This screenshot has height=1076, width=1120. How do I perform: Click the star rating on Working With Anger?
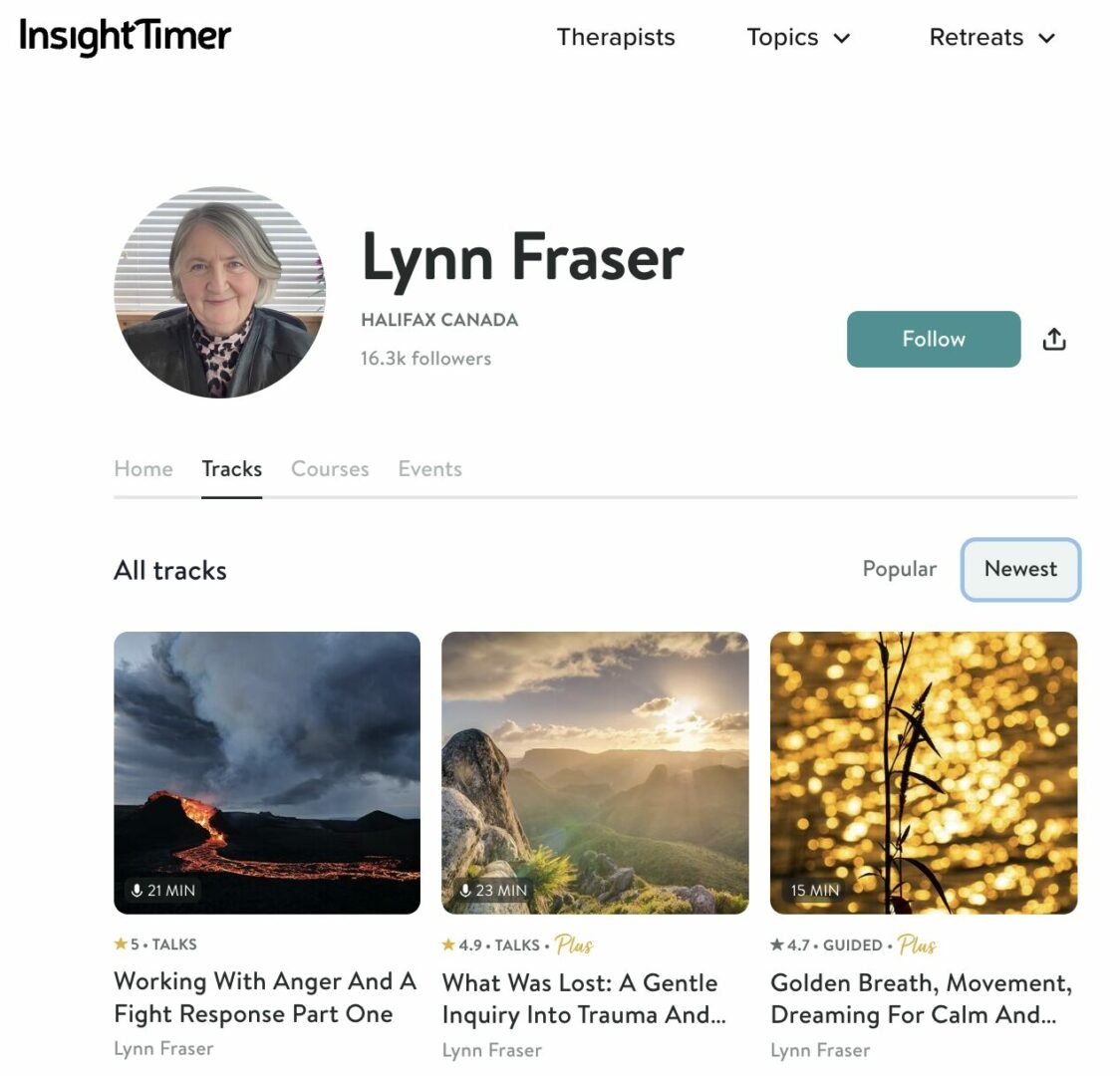coord(126,943)
